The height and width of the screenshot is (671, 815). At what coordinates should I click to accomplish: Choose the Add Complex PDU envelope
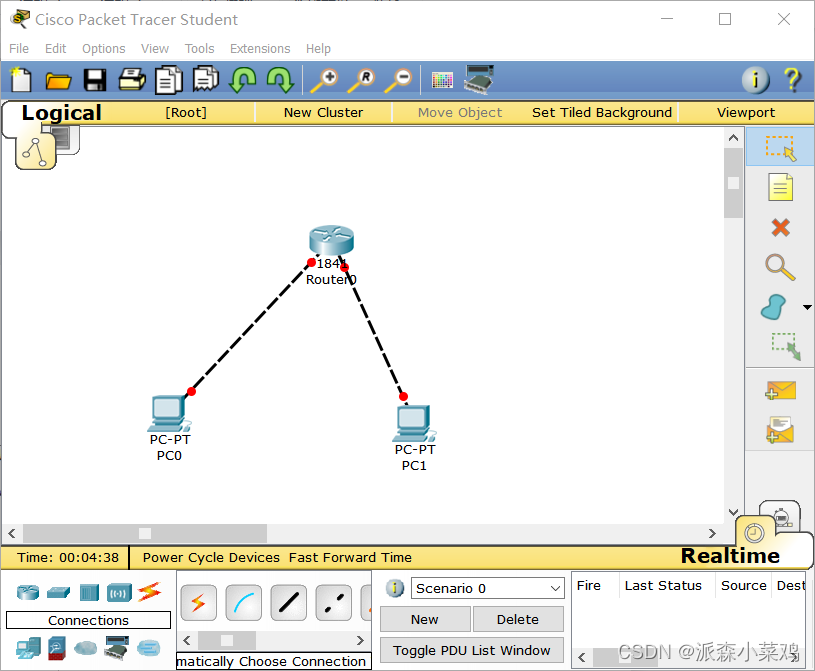(x=780, y=430)
